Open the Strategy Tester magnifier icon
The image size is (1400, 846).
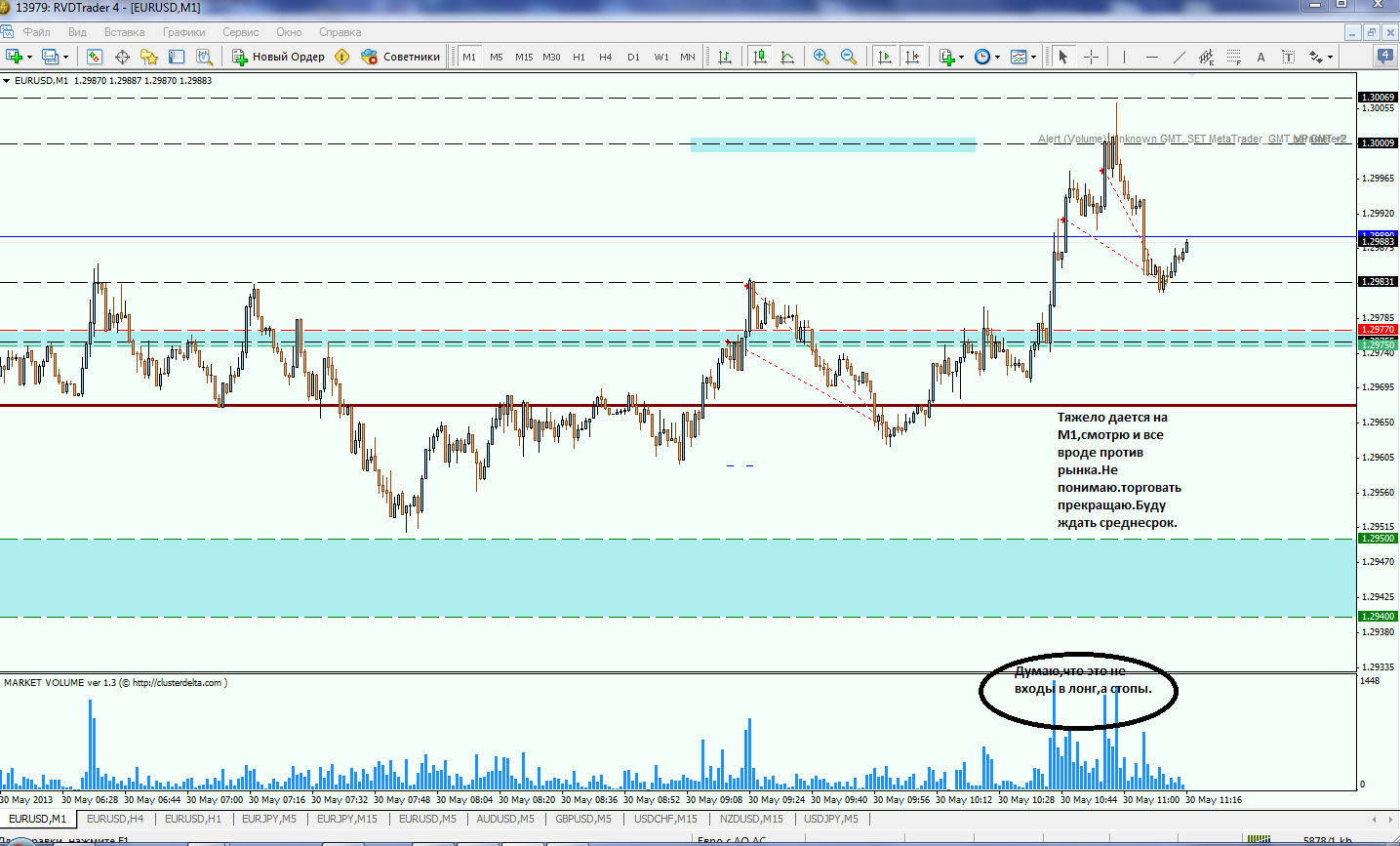204,57
